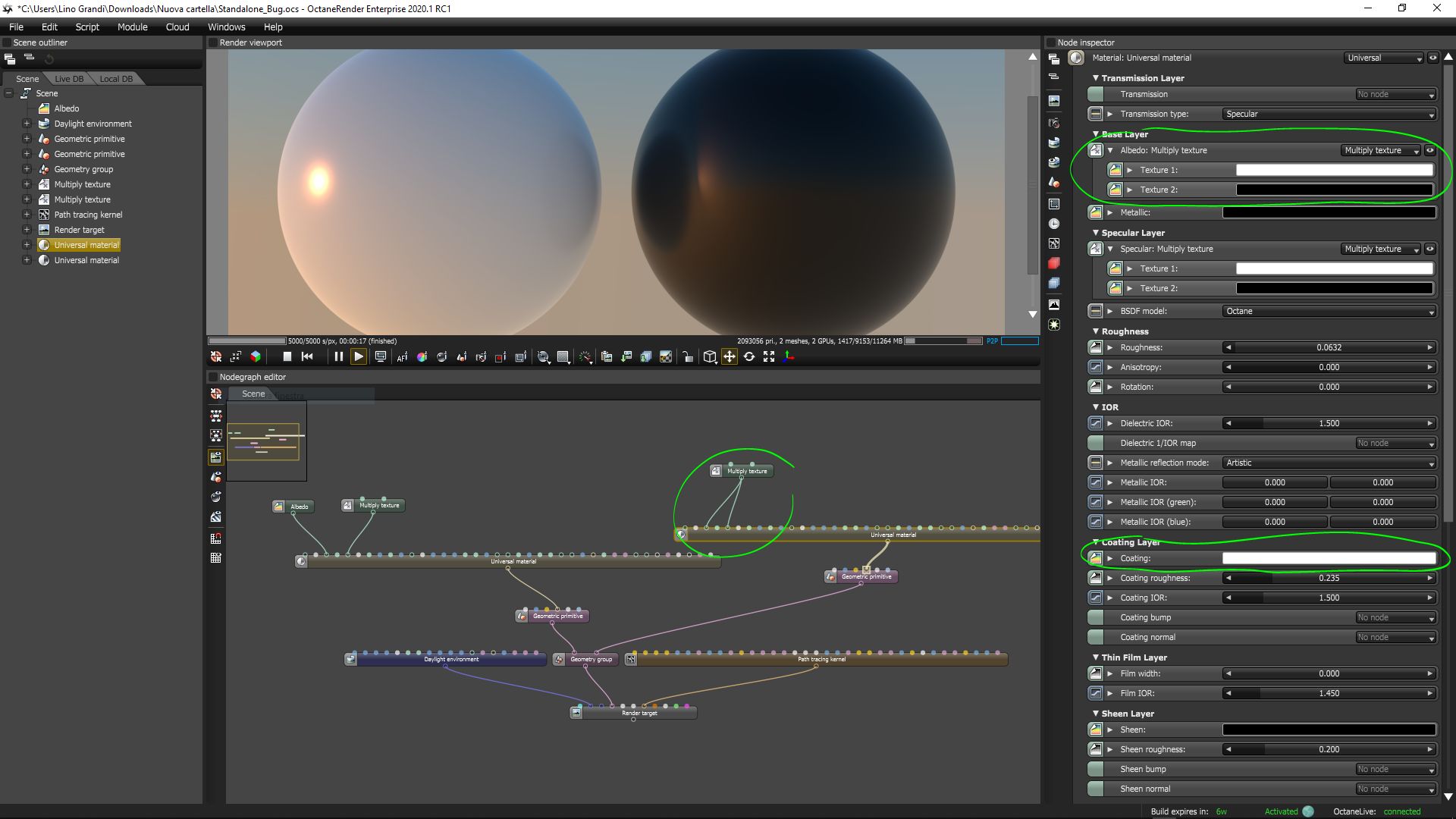Open the Transmission type Specular dropdown
Viewport: 1456px width, 819px height.
tap(1329, 114)
